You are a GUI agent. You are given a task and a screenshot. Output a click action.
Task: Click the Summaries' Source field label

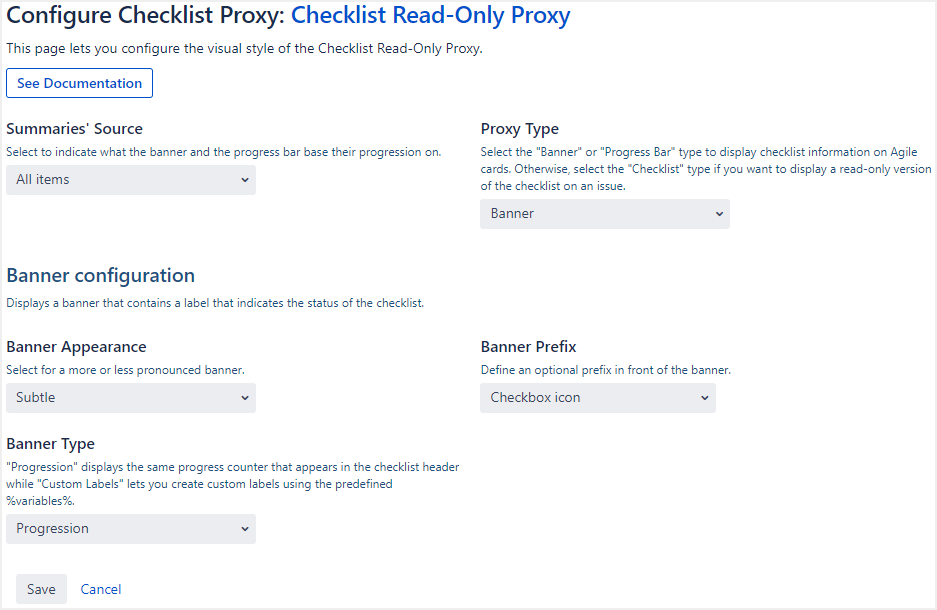(74, 129)
